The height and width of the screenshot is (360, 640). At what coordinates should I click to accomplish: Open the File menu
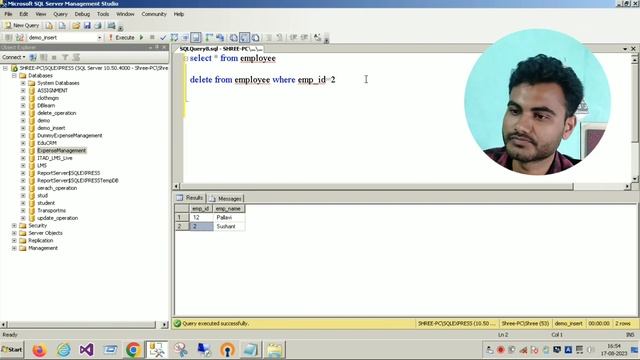pos(8,14)
